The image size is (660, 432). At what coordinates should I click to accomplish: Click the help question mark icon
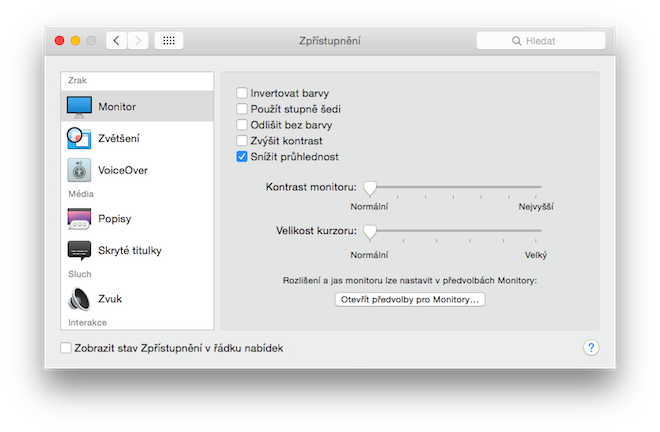click(590, 348)
